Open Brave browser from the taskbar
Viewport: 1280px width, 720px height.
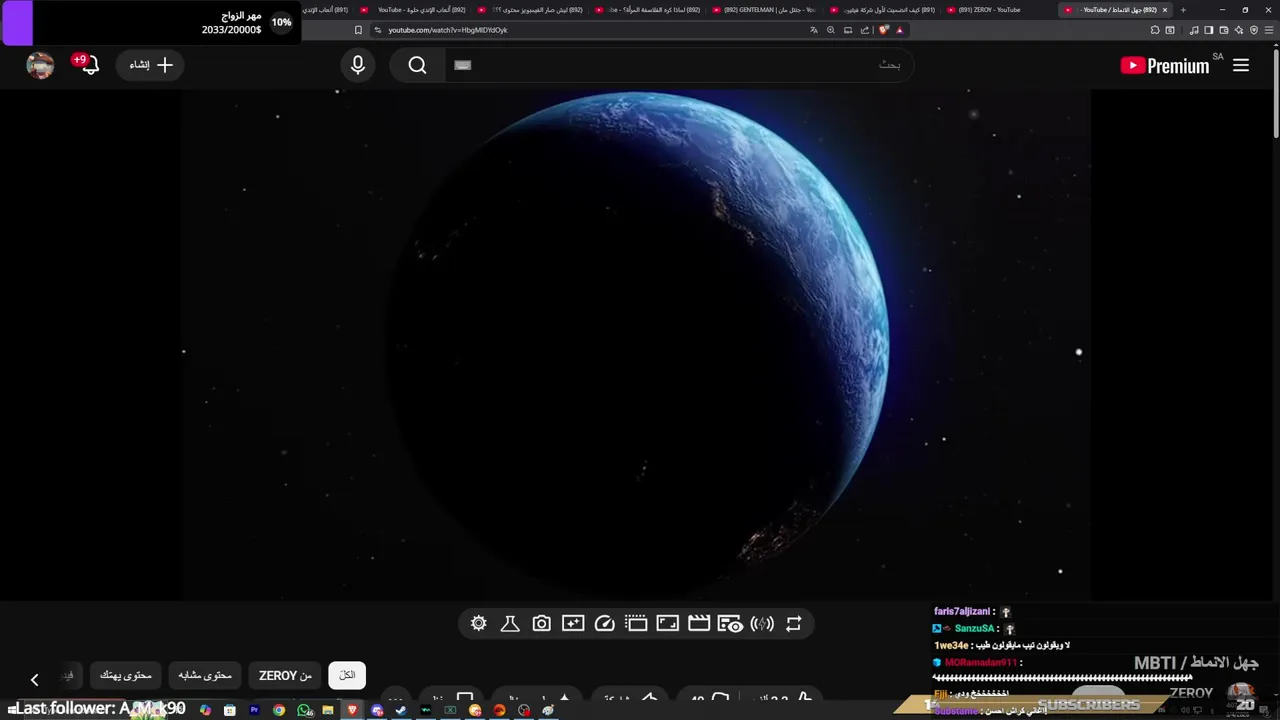pyautogui.click(x=352, y=710)
